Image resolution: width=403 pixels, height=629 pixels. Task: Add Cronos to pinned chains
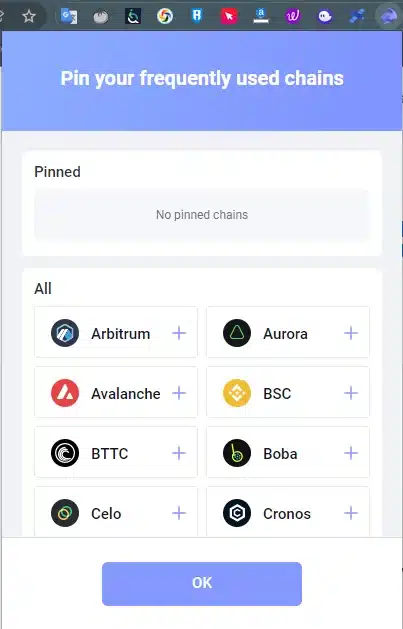[x=351, y=513]
